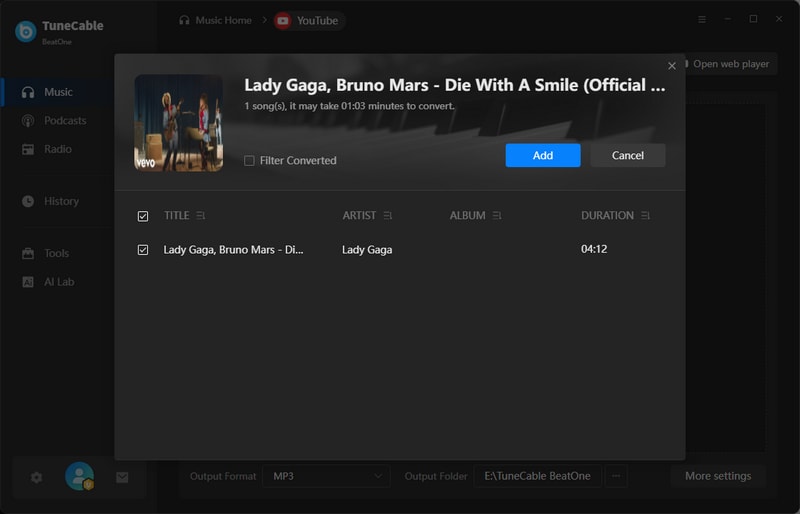
Task: Click Open web player button
Action: [x=731, y=64]
